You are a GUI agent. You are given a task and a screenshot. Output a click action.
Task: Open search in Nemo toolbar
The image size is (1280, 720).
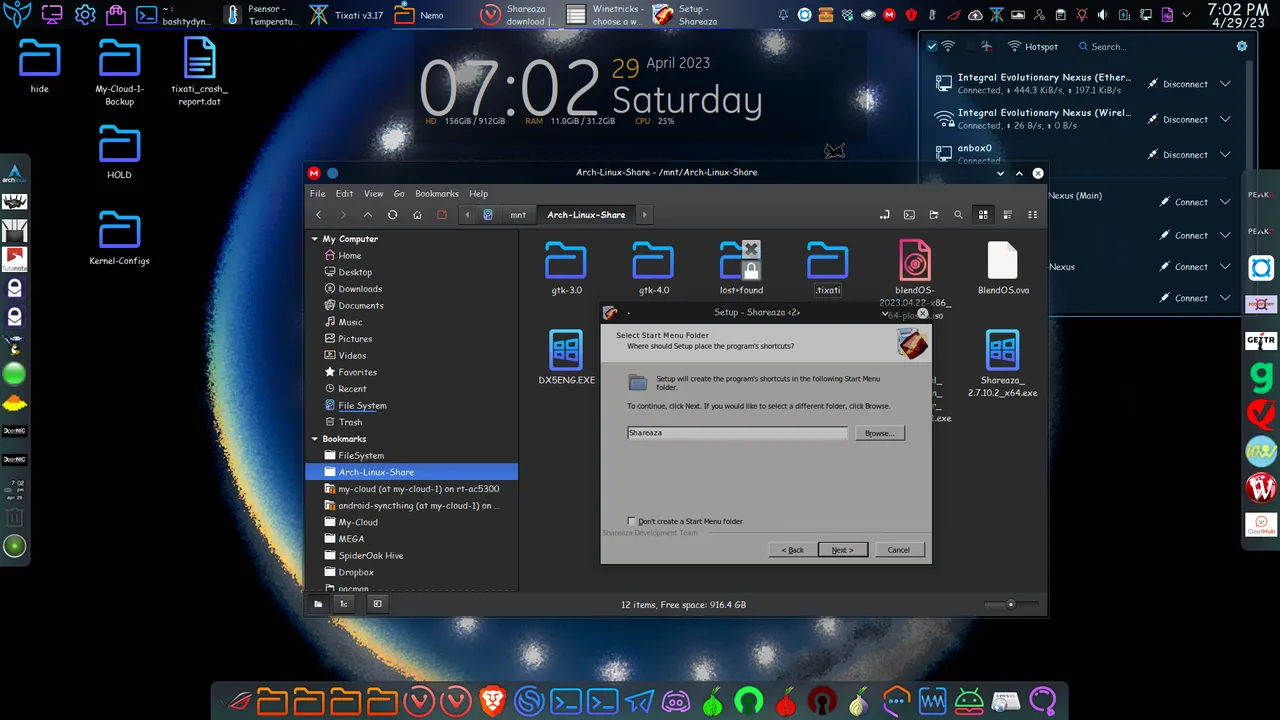click(958, 215)
